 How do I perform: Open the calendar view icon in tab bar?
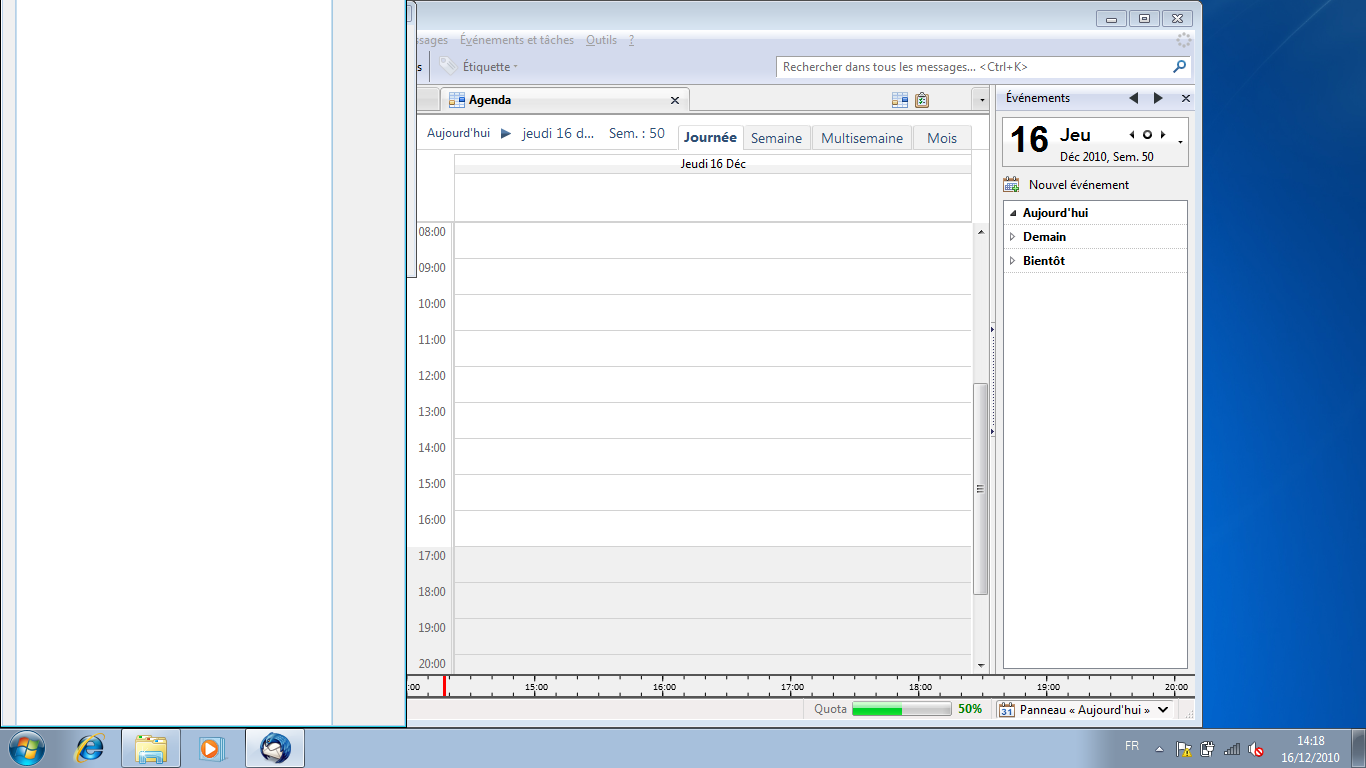900,100
